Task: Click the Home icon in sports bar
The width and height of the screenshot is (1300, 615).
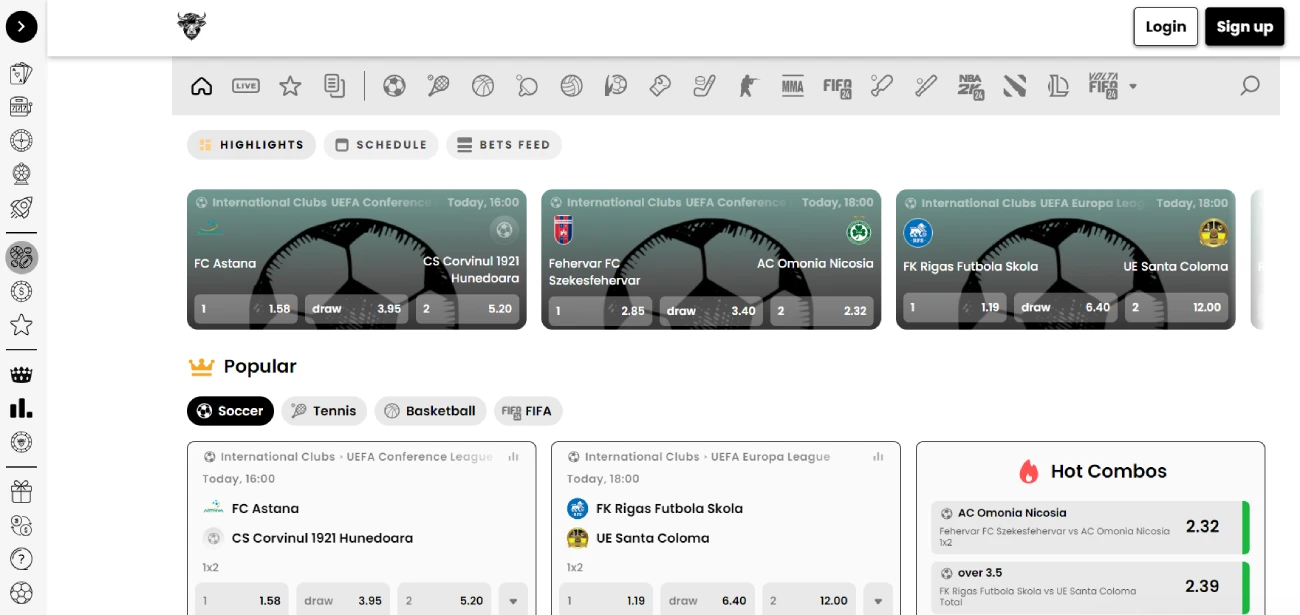Action: point(202,86)
